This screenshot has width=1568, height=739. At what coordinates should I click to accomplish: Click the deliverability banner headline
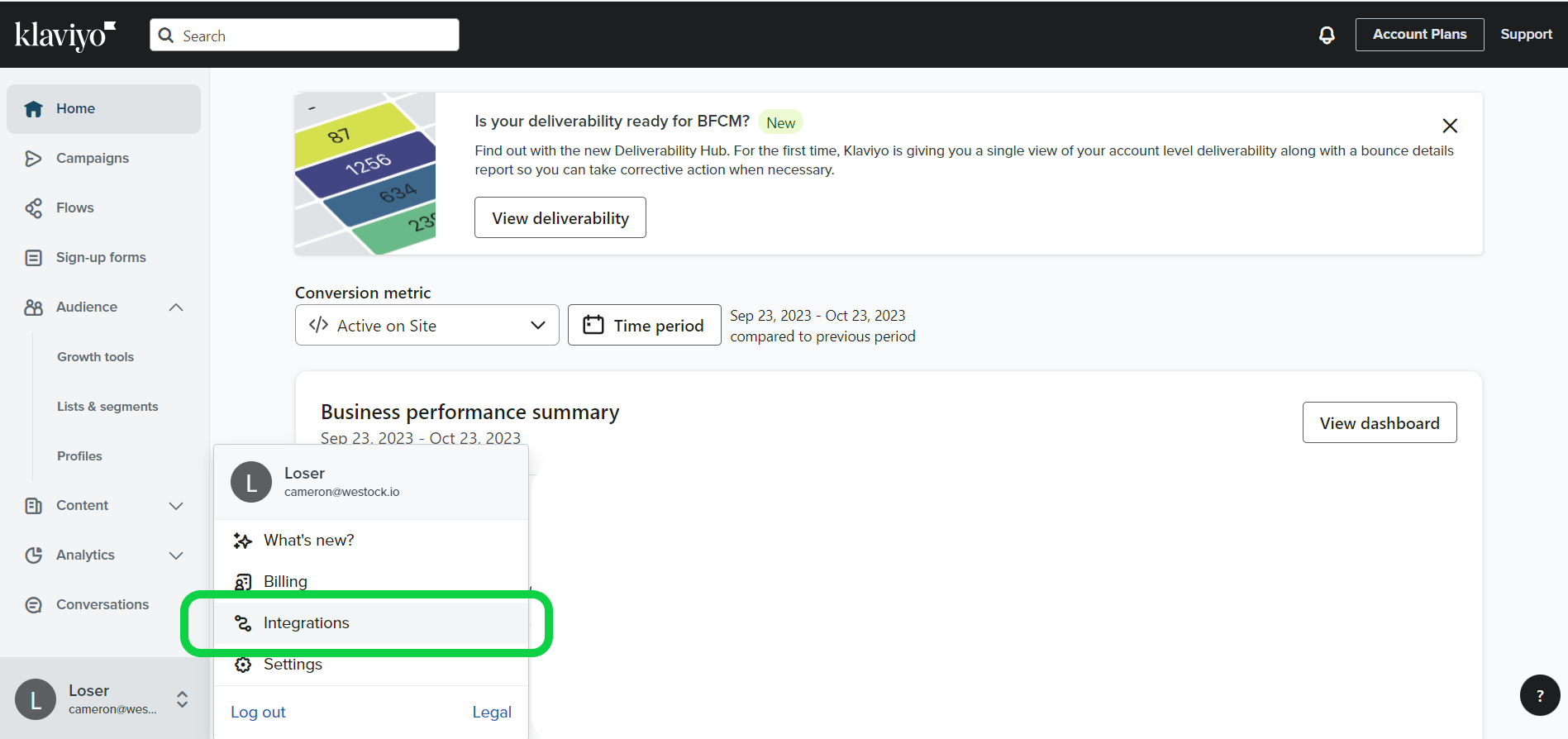612,121
